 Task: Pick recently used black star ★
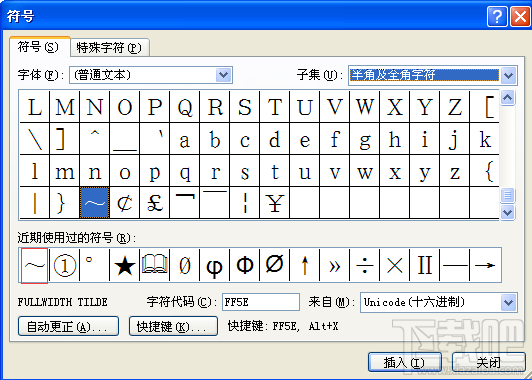point(125,265)
